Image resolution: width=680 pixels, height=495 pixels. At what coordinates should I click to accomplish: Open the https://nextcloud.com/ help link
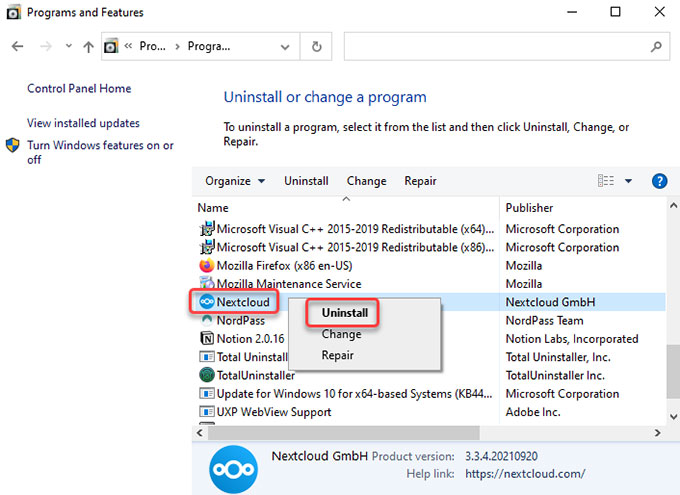525,473
